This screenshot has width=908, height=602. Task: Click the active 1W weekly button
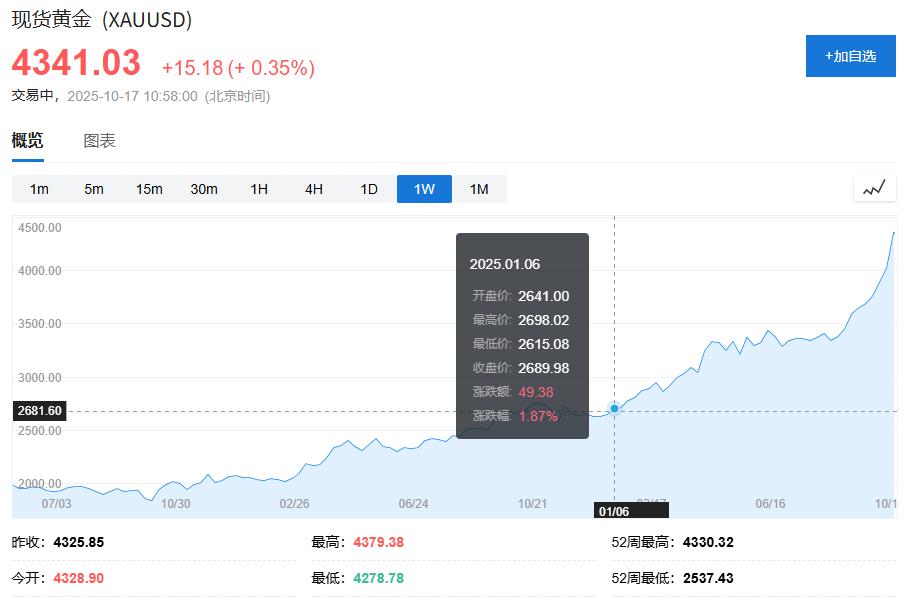point(424,189)
